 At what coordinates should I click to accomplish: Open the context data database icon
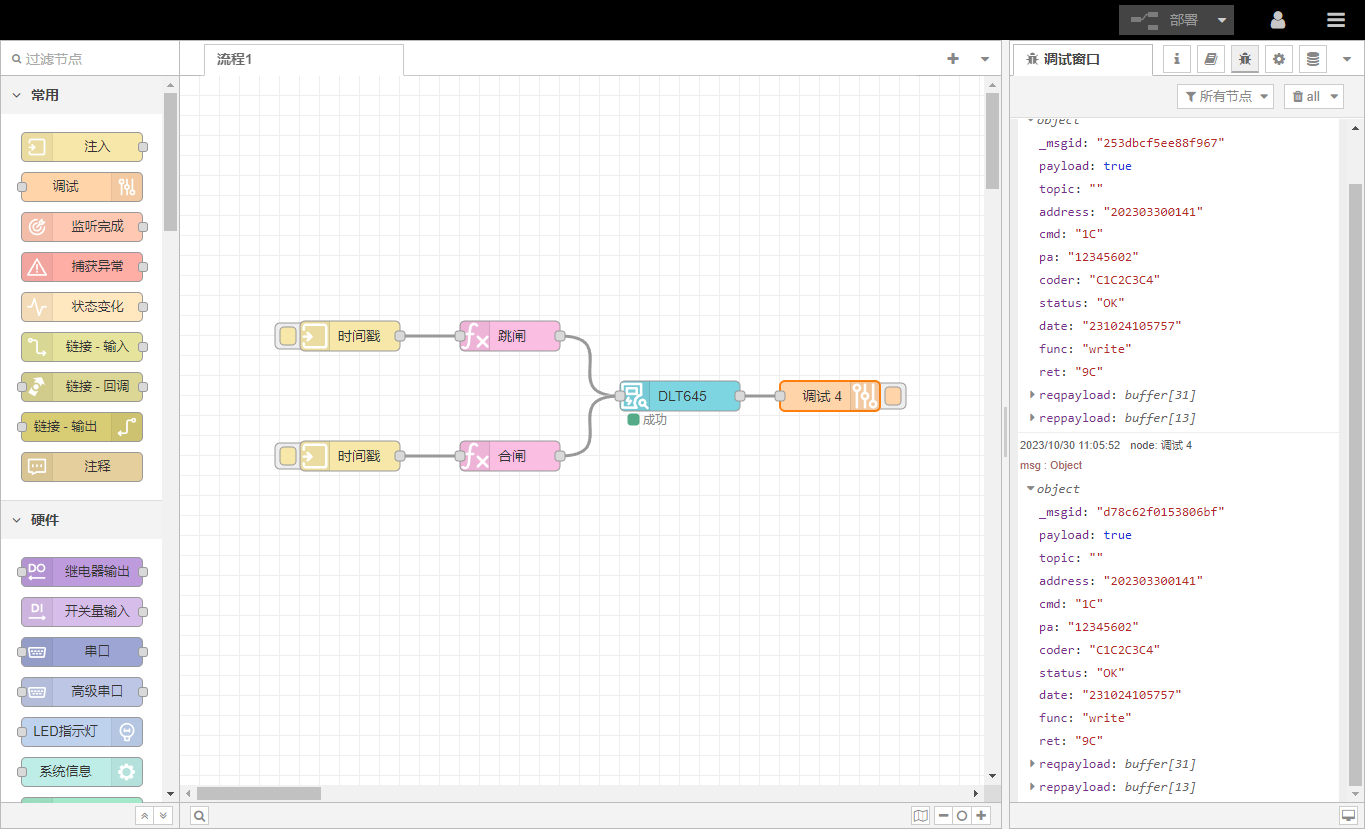tap(1313, 59)
